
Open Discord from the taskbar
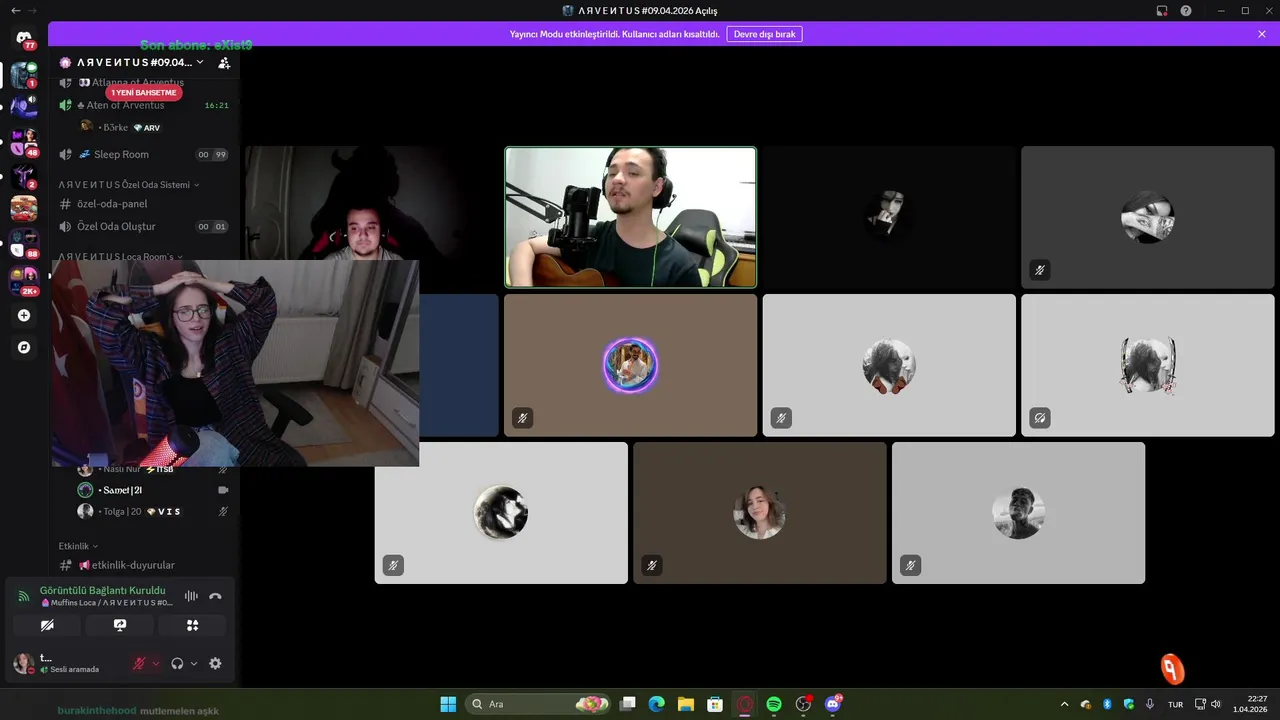point(833,704)
